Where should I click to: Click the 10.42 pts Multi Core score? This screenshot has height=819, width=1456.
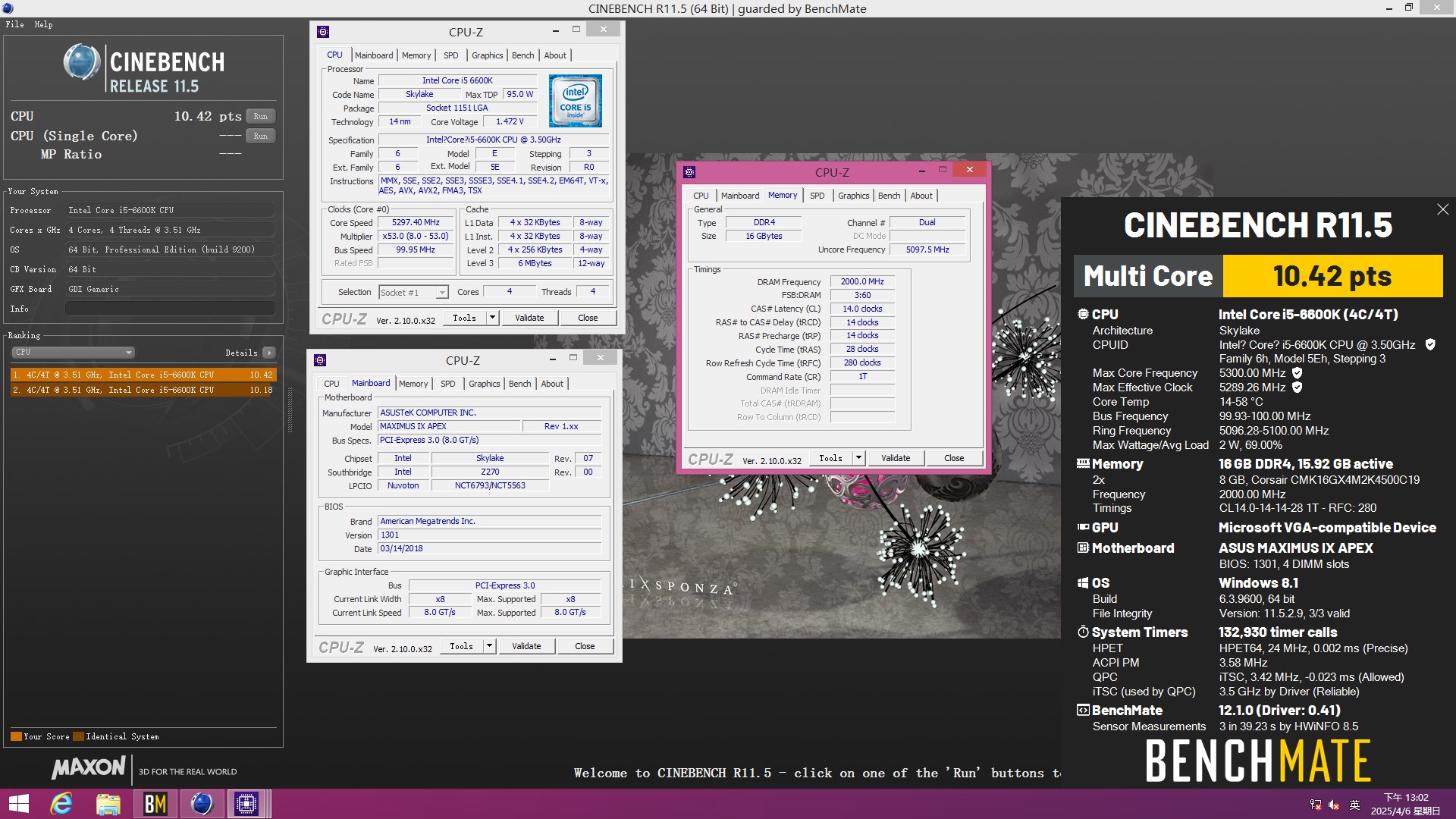point(1332,276)
